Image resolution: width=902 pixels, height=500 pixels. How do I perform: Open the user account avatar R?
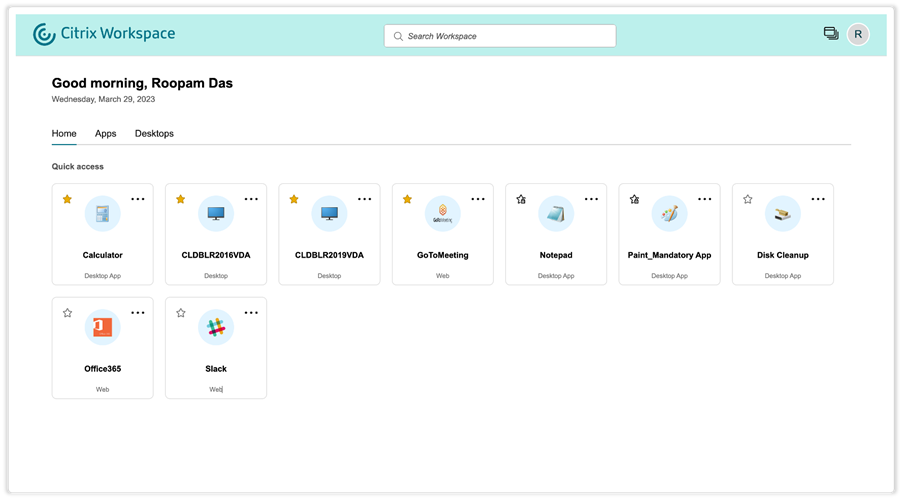858,35
